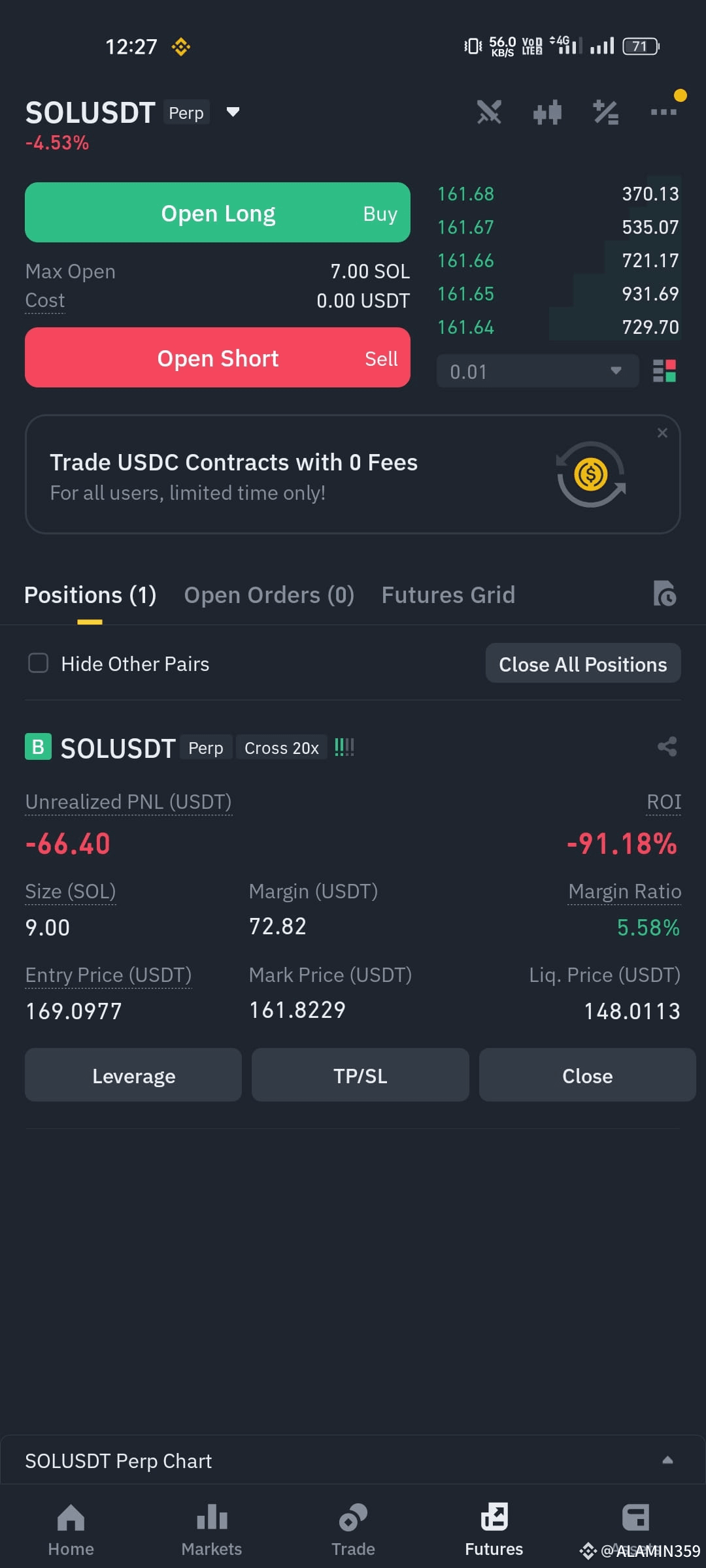
Task: Check the Hide Other Pairs checkbox
Action: (39, 663)
